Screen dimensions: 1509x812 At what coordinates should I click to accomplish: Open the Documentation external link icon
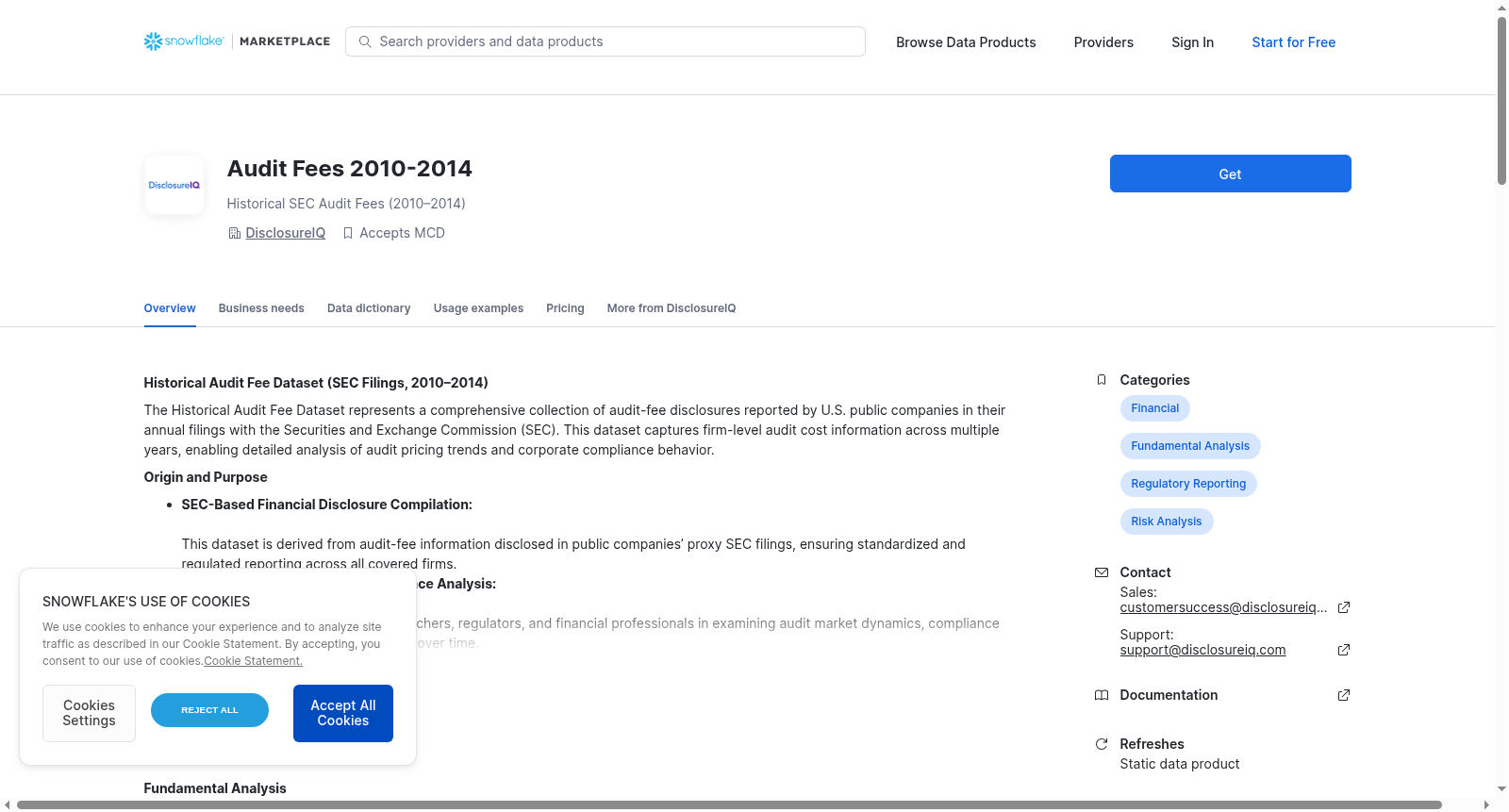pos(1344,695)
